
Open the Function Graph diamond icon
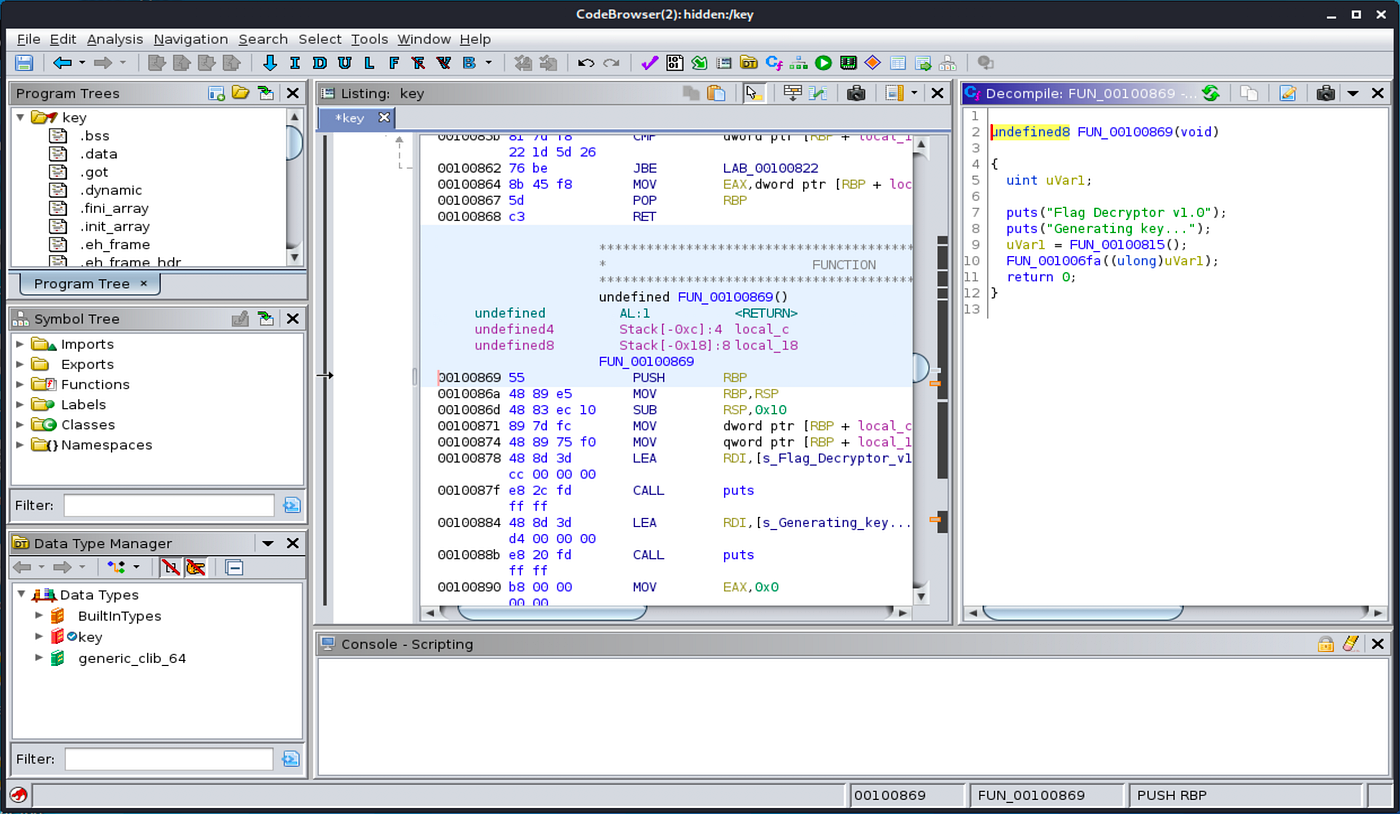[x=871, y=62]
